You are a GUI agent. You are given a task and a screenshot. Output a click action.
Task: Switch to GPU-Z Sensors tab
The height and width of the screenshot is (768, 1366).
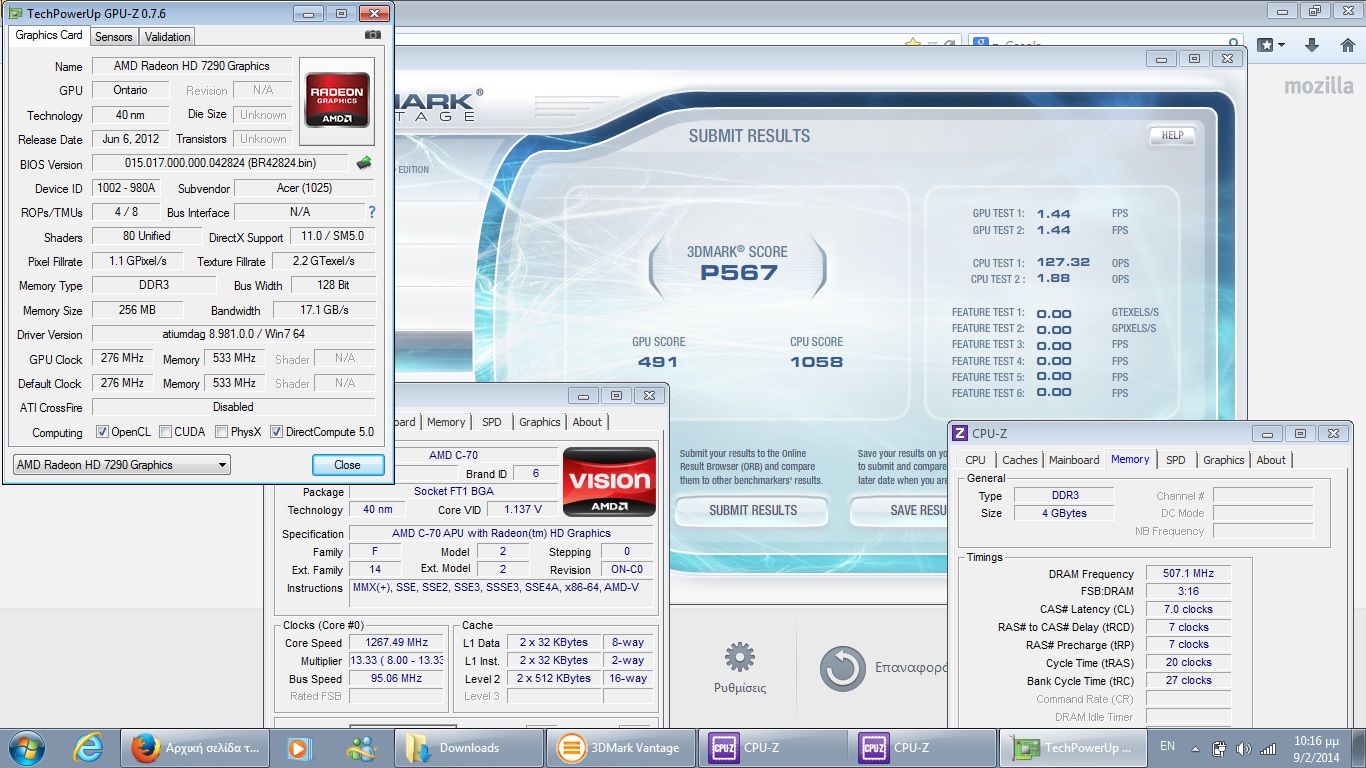coord(113,36)
